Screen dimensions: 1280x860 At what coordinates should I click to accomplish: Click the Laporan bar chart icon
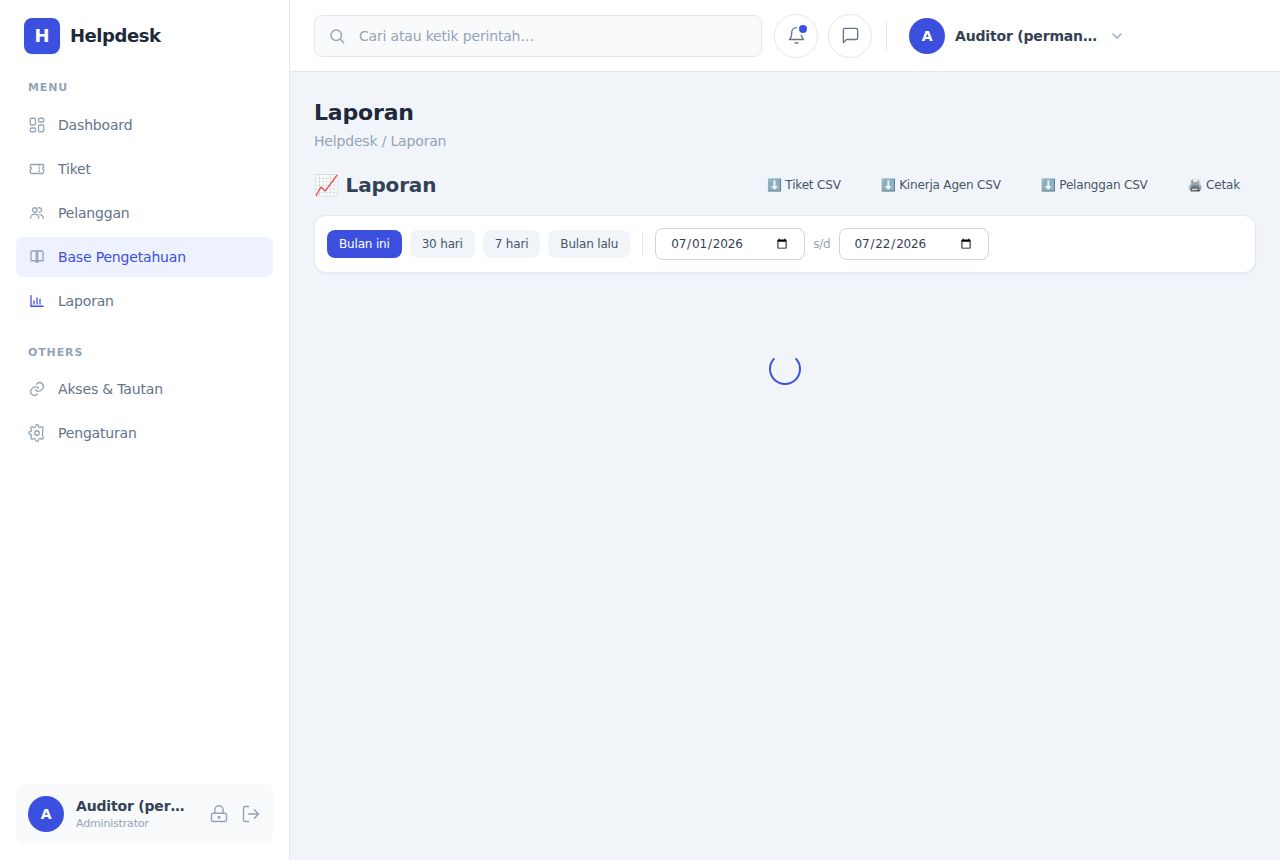click(x=37, y=301)
